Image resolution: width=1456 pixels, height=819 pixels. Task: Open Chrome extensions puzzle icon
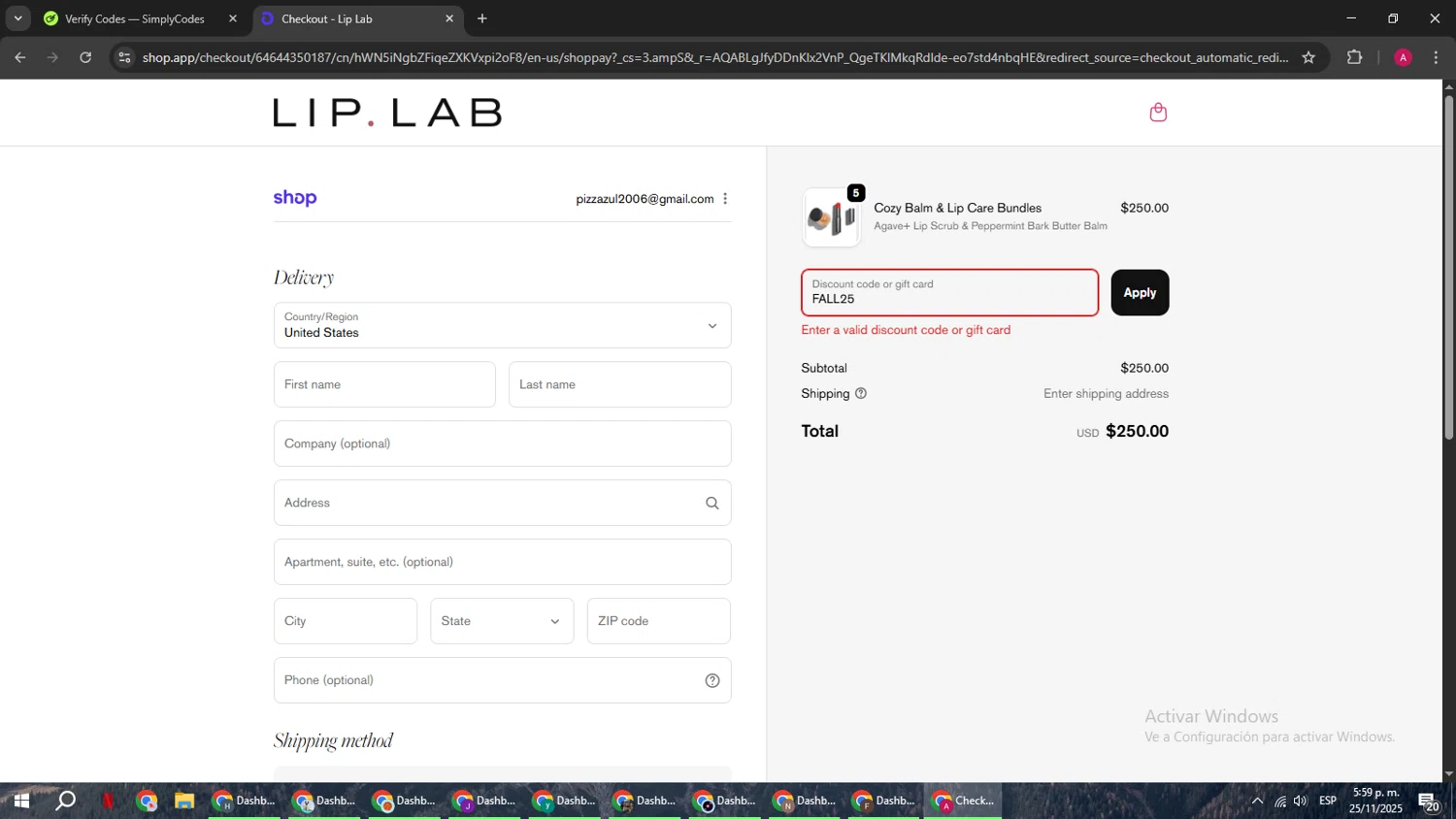point(1355,57)
